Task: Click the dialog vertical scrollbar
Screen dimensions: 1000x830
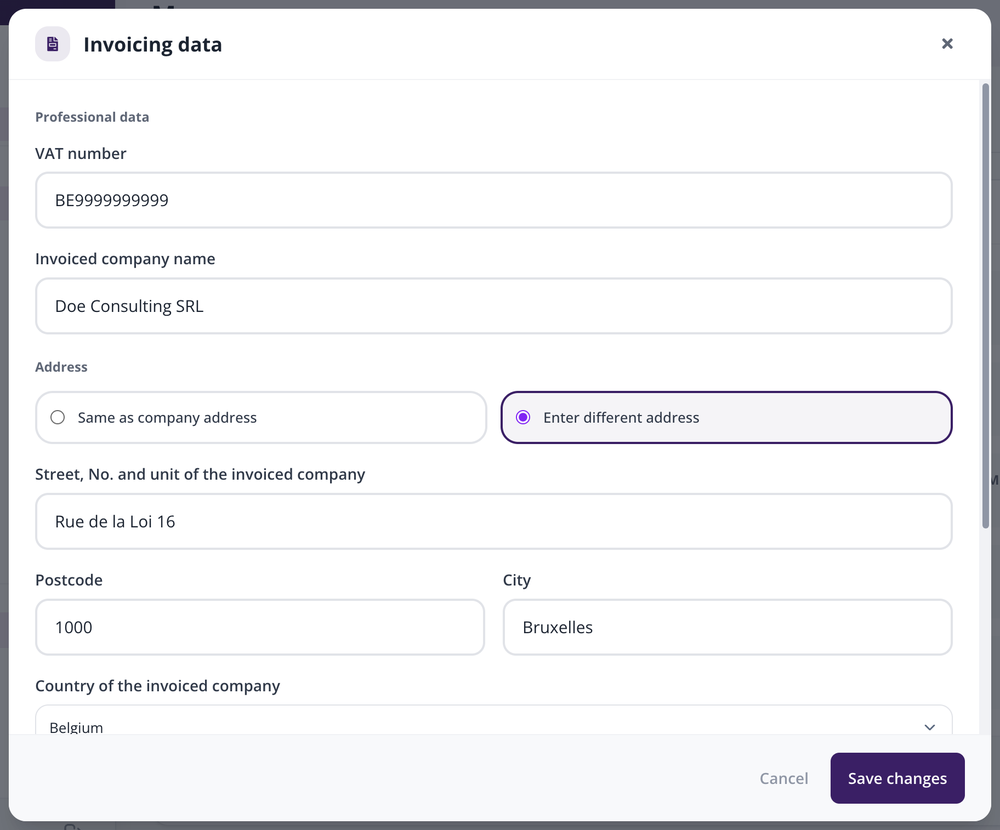Action: pos(985,306)
